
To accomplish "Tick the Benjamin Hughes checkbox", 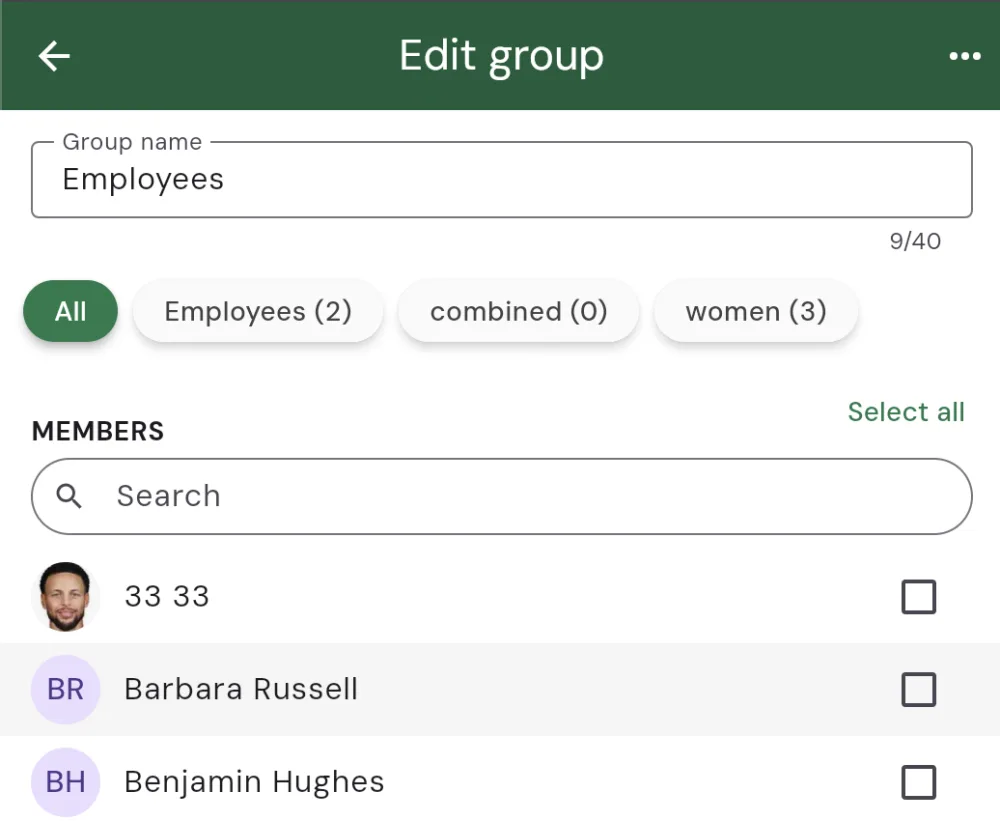I will (918, 781).
